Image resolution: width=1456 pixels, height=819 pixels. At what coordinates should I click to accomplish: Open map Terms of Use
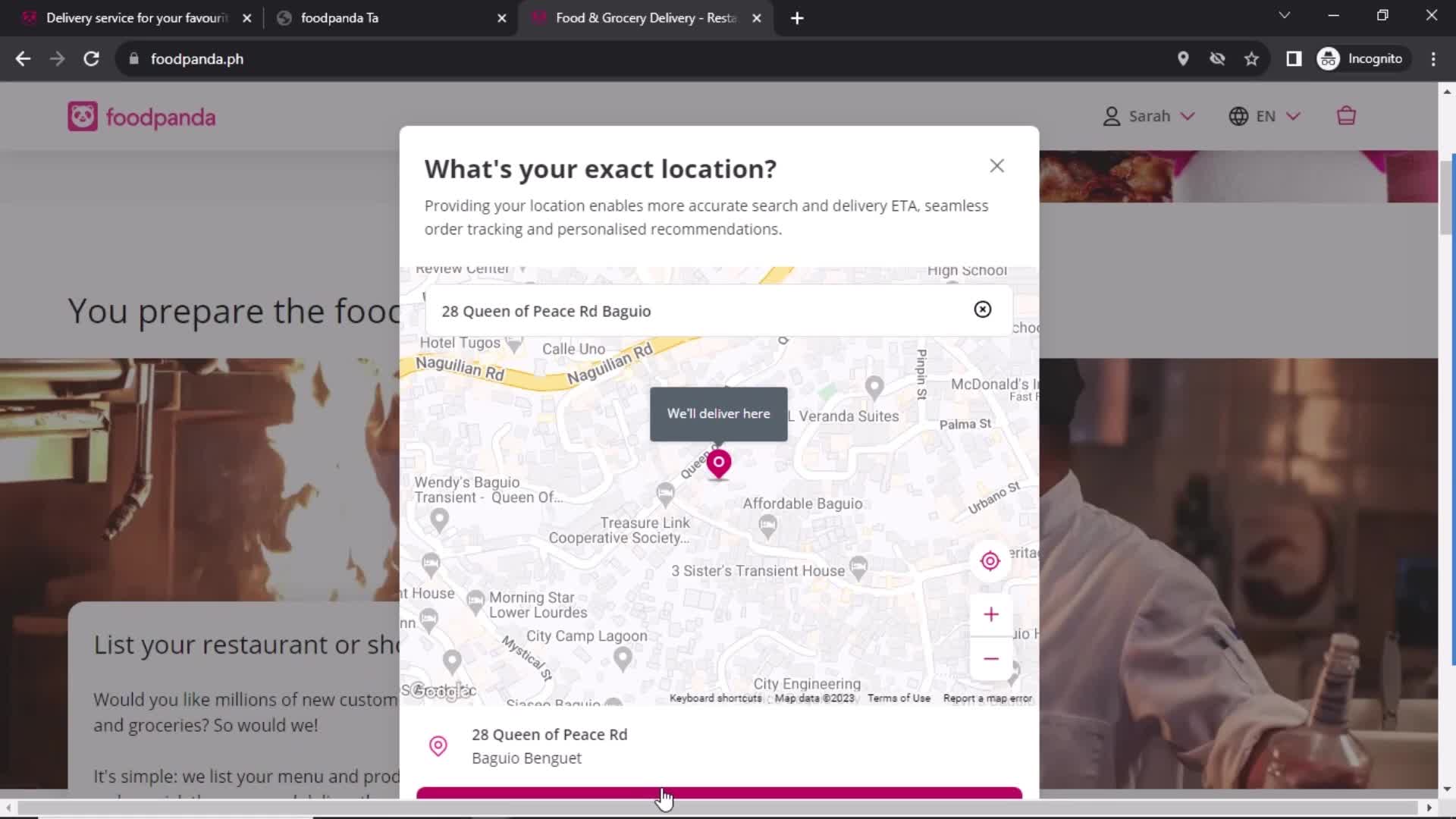[x=899, y=698]
